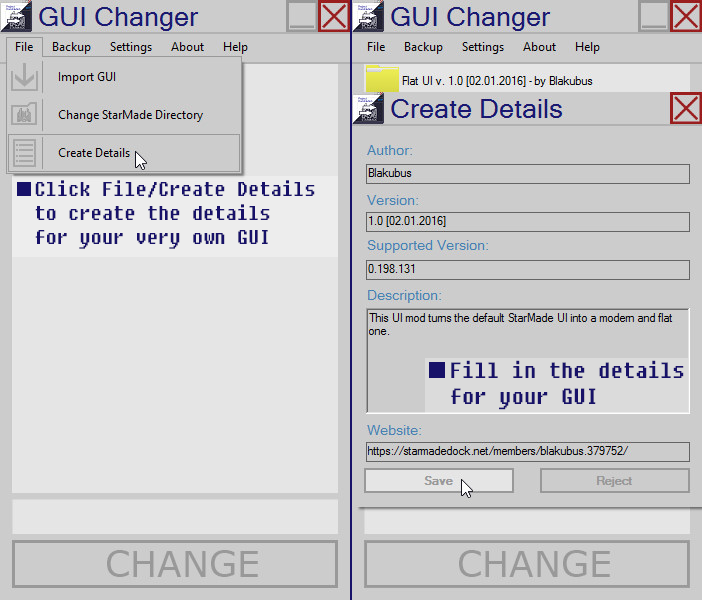Click the Author input field

point(528,174)
